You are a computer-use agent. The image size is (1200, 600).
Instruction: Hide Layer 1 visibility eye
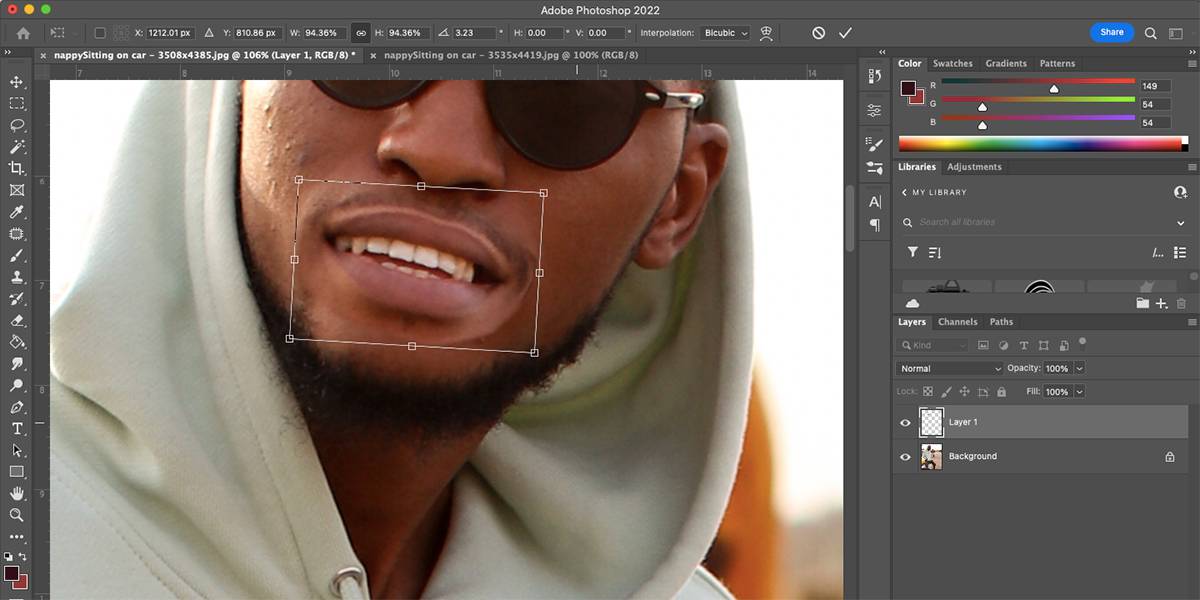[905, 423]
